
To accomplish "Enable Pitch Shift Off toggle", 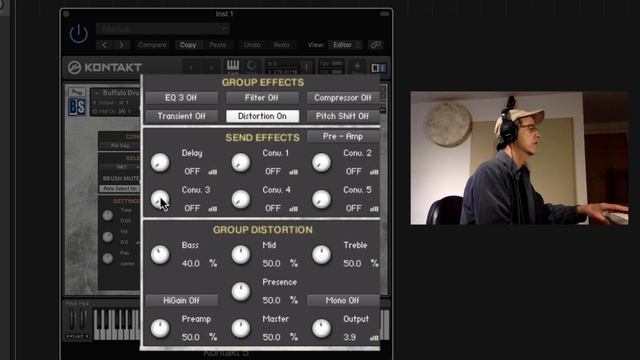I will click(342, 116).
